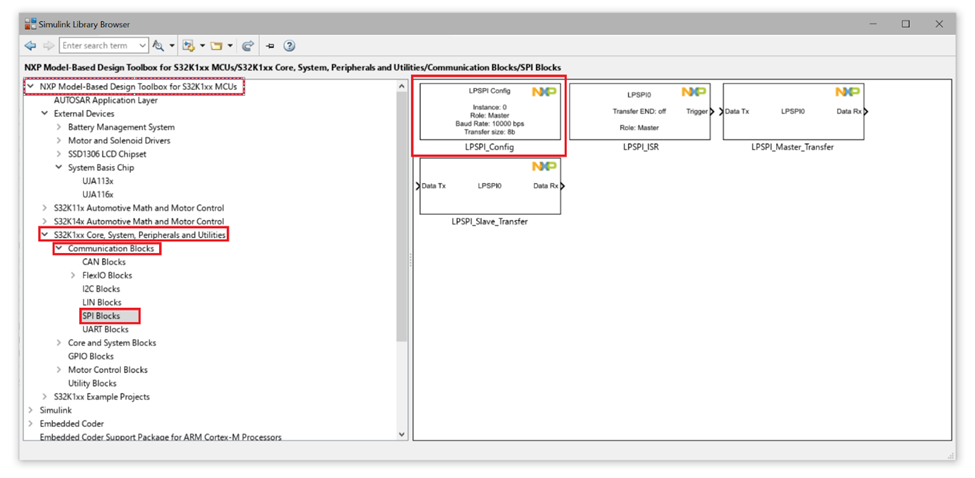Collapse NXP Model-Based Design Toolbox node
Screen dimensions: 975x478
[x=30, y=86]
